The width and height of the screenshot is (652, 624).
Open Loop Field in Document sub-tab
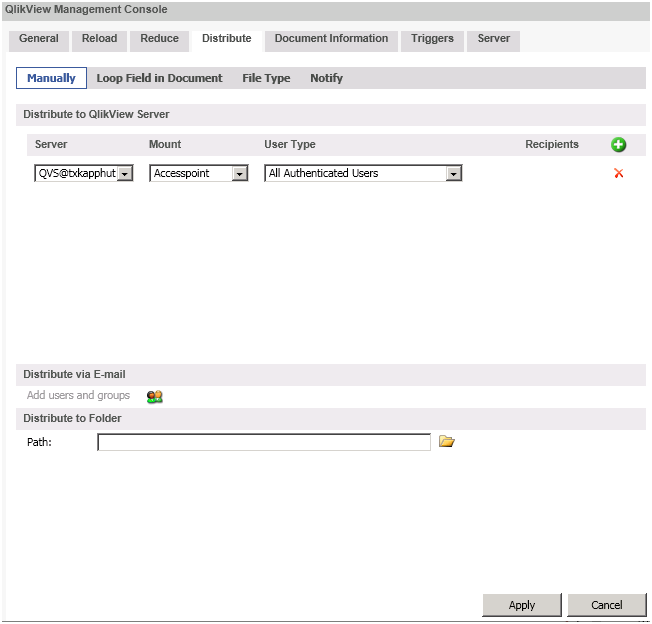(x=159, y=78)
